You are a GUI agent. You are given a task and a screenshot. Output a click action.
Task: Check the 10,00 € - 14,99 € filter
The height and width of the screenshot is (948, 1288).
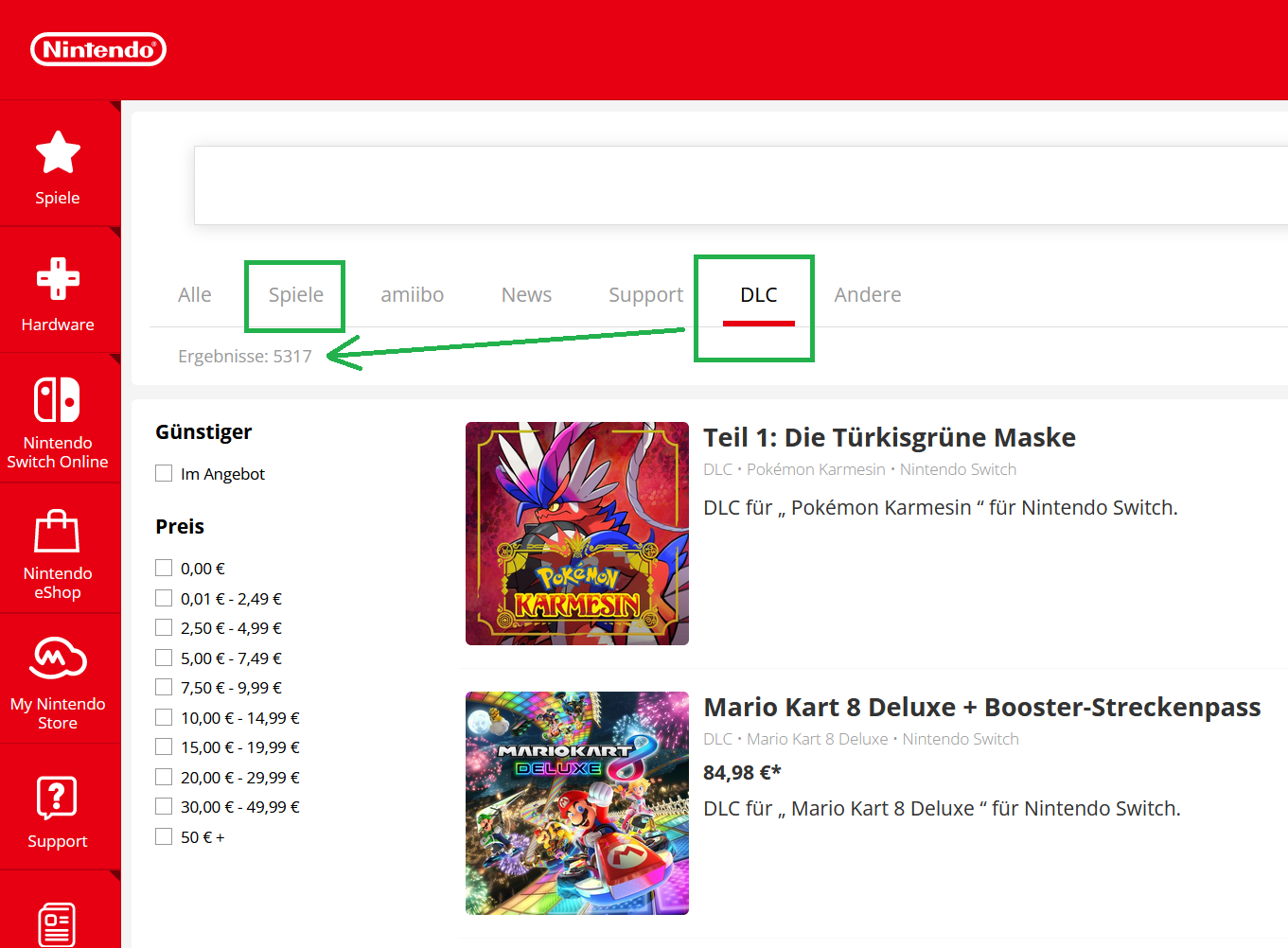[x=164, y=717]
